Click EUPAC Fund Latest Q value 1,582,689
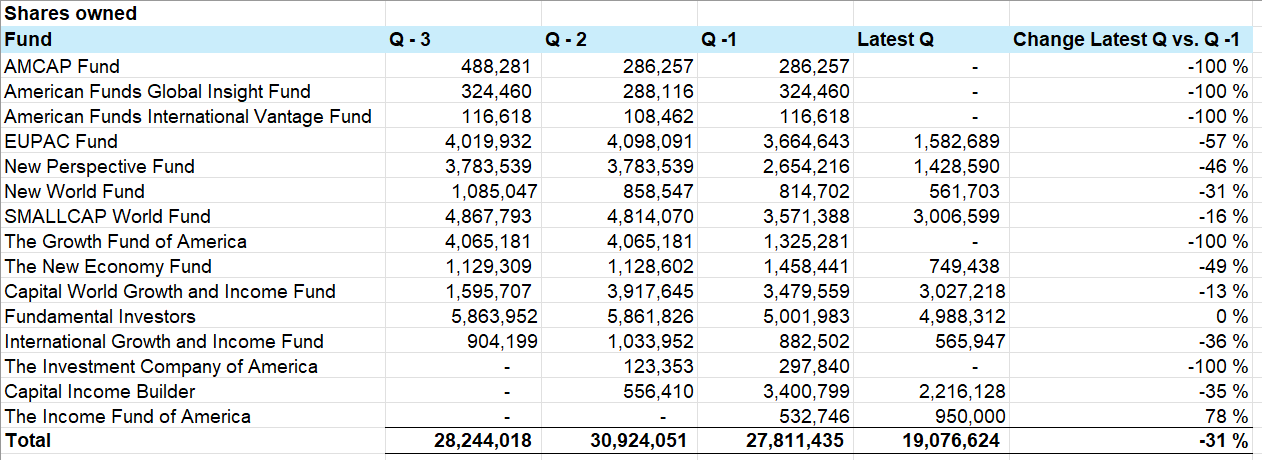Screen dimensions: 1262x460 click(957, 141)
